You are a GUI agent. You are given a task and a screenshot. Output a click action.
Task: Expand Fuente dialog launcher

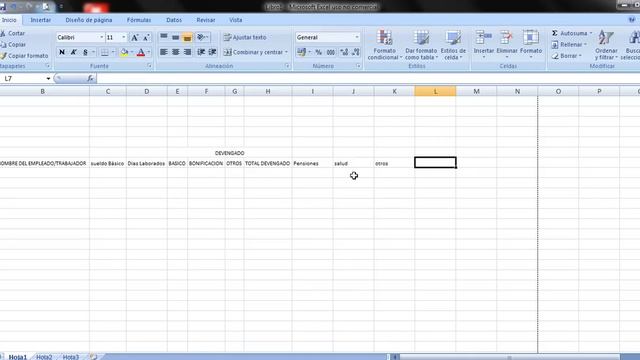pos(149,66)
